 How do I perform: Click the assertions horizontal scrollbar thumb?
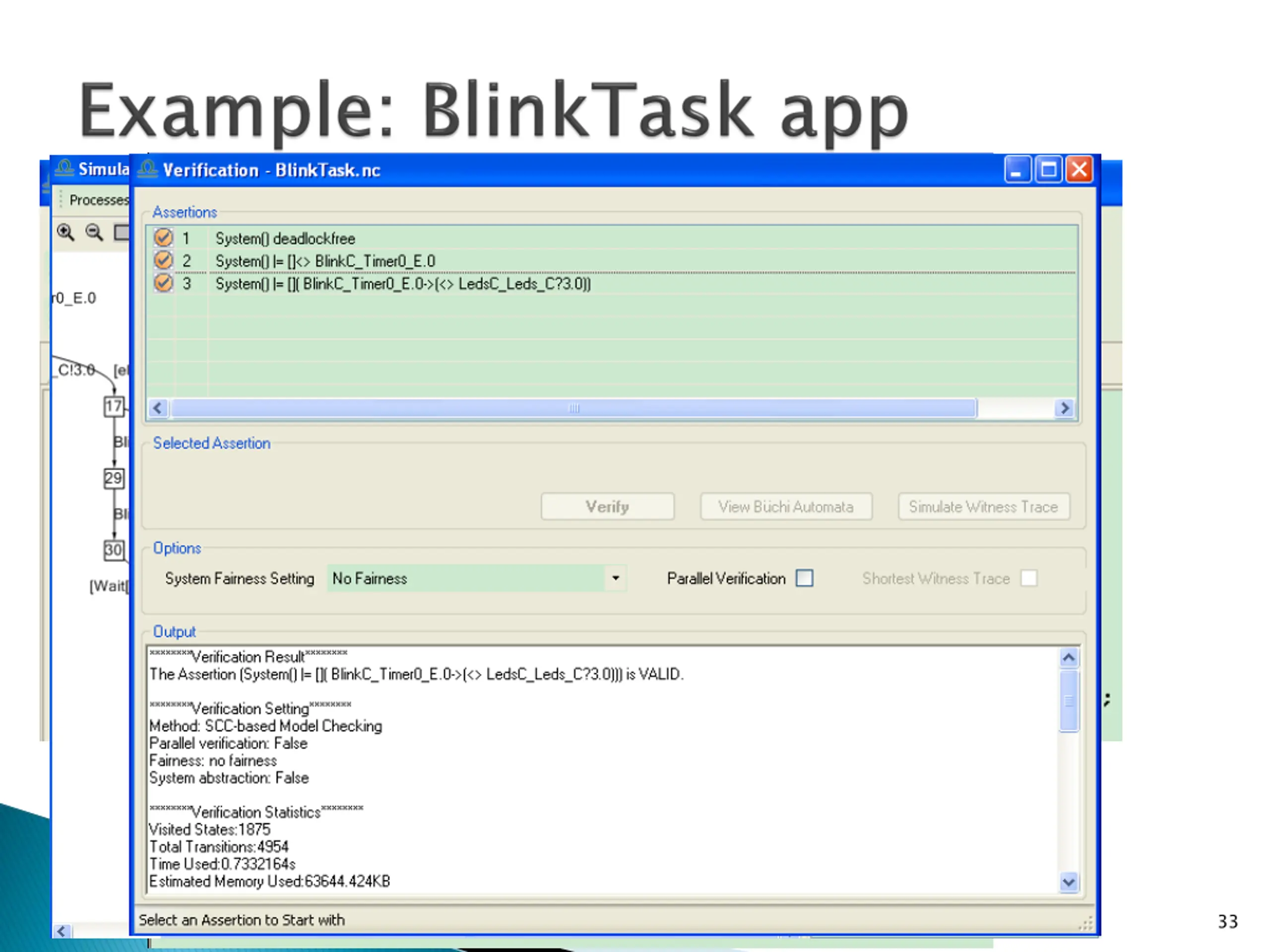(573, 408)
